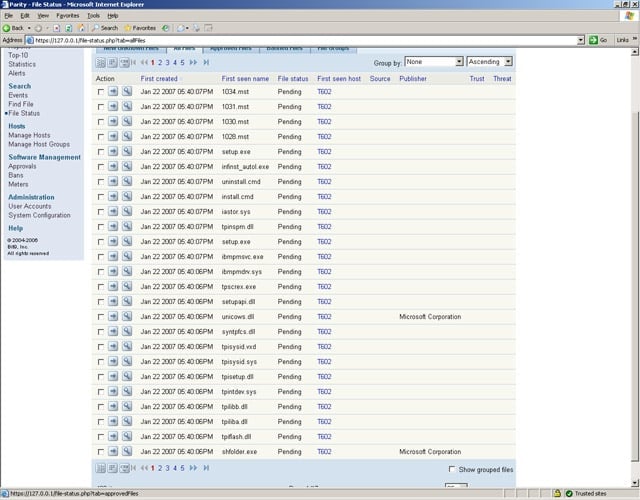Open the IE History icon

pyautogui.click(x=165, y=28)
